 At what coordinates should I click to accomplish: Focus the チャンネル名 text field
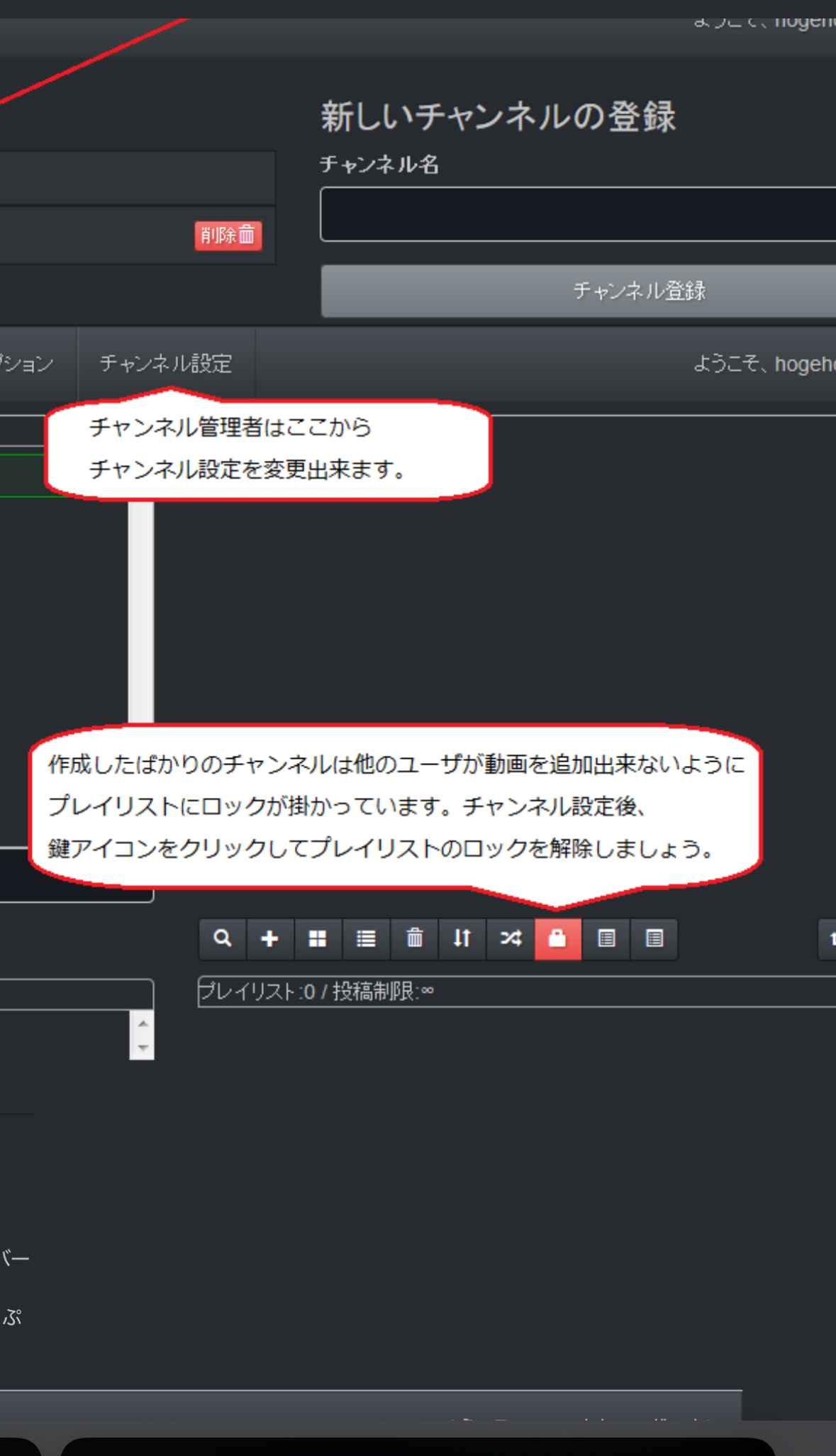[x=578, y=214]
